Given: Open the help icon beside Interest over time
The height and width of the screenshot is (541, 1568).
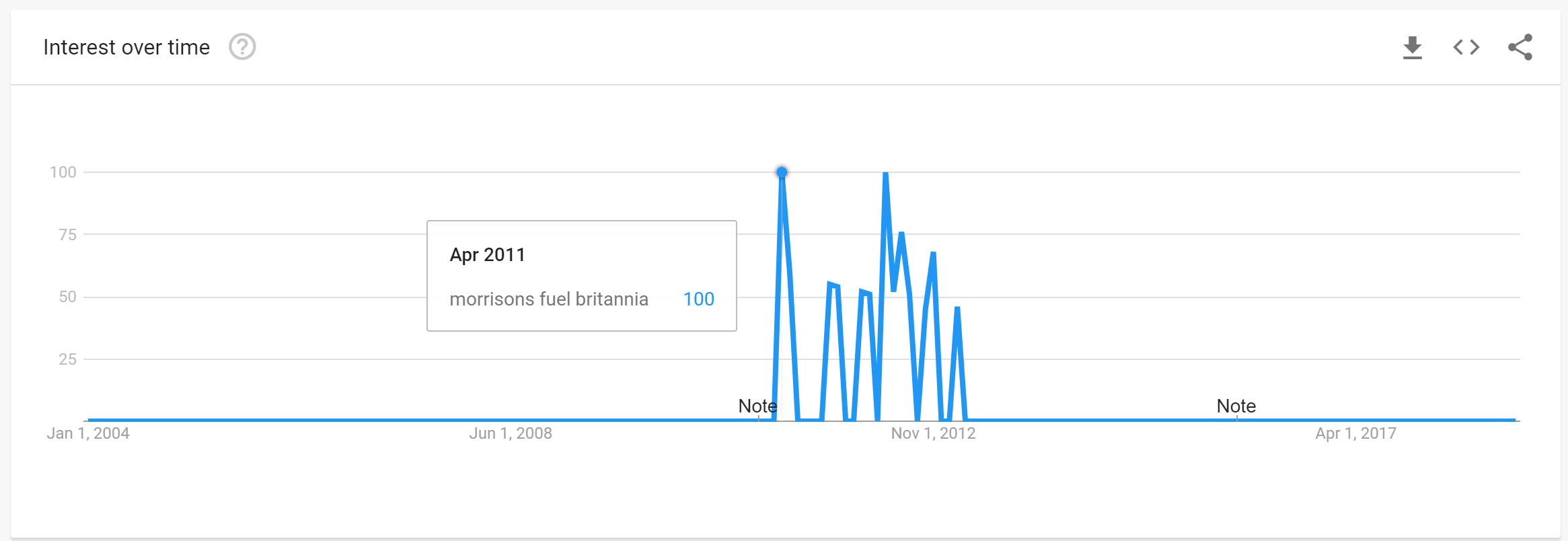Looking at the screenshot, I should point(242,47).
